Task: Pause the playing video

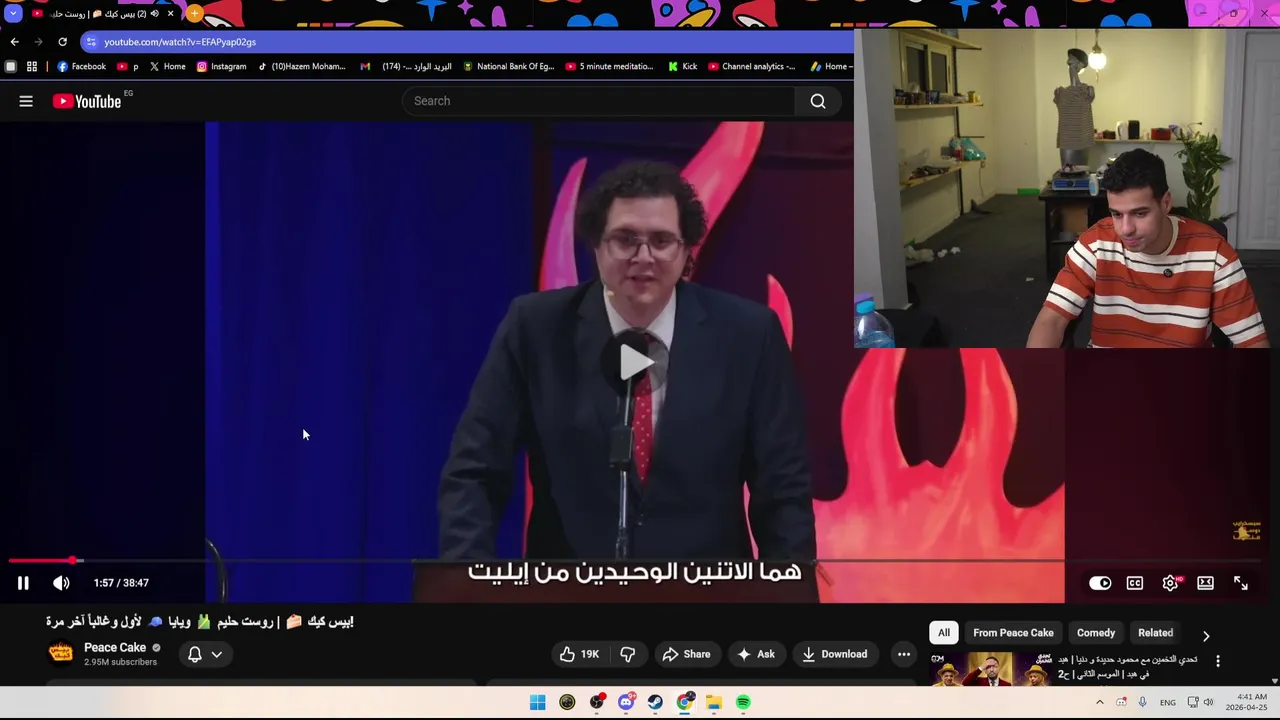Action: pyautogui.click(x=23, y=583)
